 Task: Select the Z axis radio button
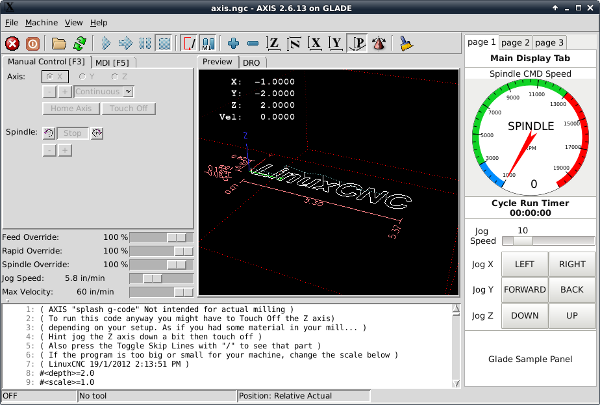pyautogui.click(x=119, y=77)
